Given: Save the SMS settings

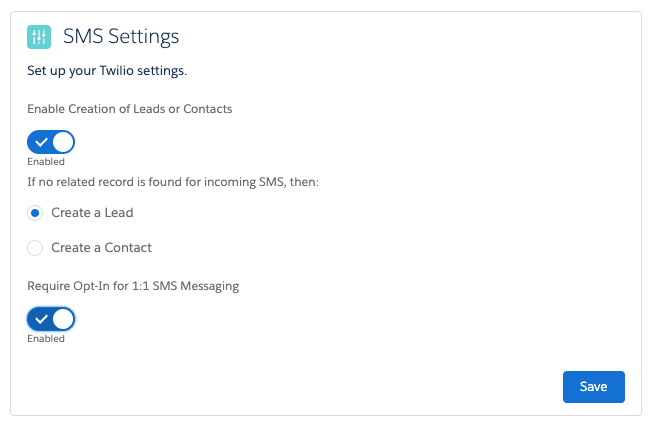Looking at the screenshot, I should (593, 387).
